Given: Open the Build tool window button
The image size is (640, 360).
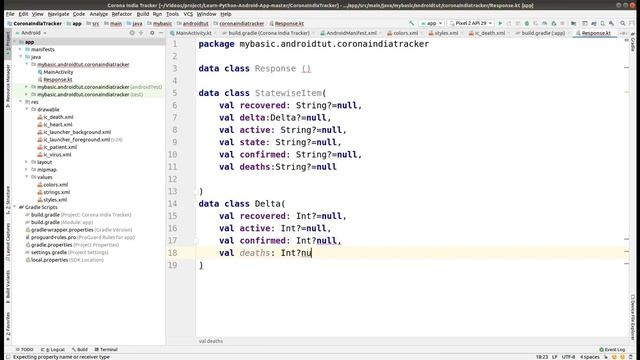Looking at the screenshot, I should click(80, 349).
